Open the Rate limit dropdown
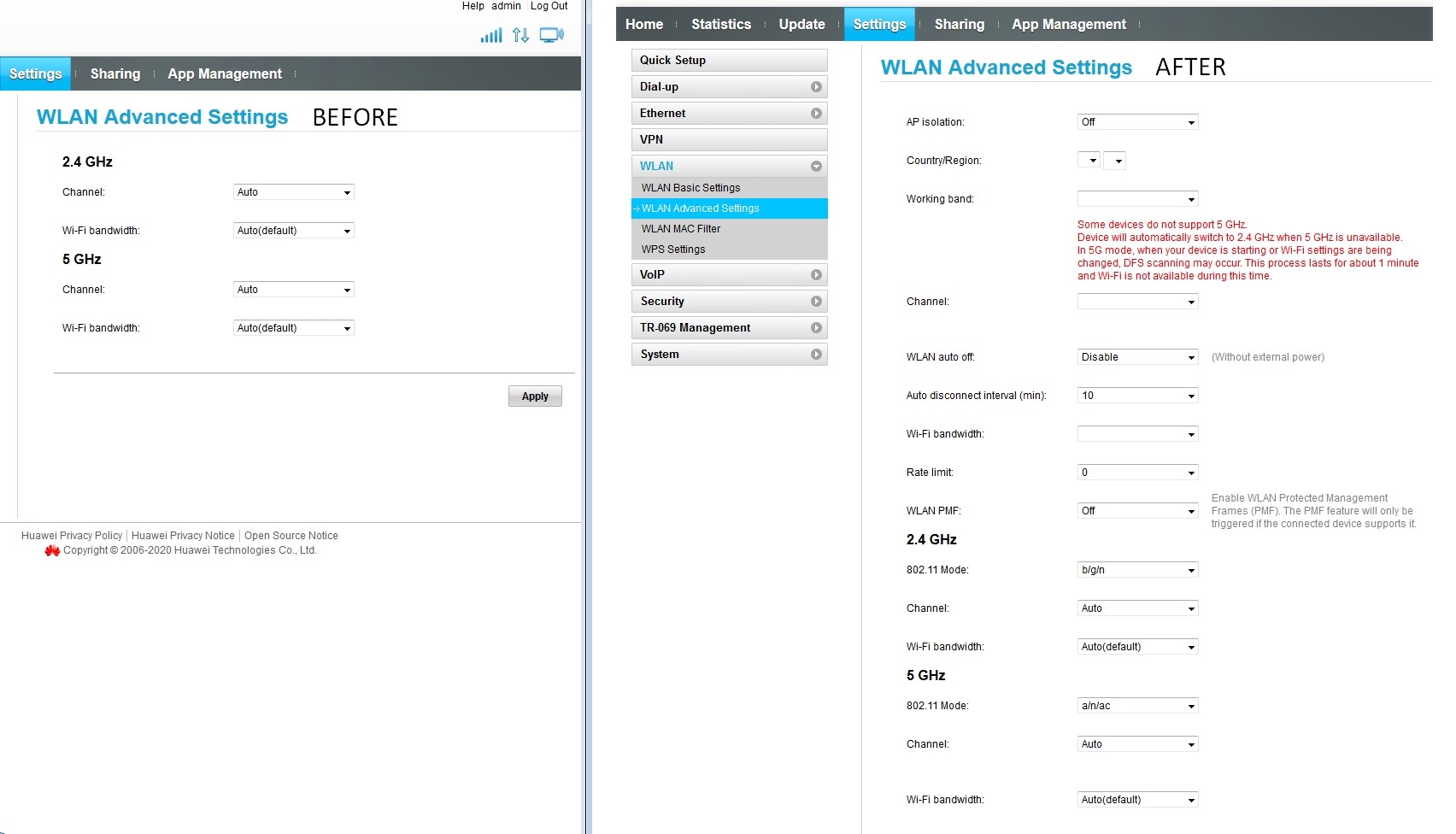This screenshot has height=834, width=1456. (x=1137, y=473)
